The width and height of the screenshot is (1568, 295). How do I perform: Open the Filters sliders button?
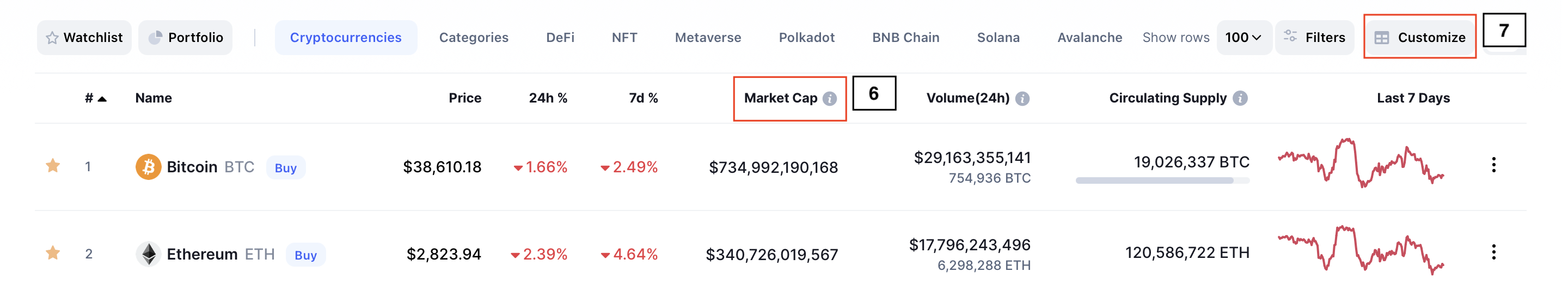click(1314, 37)
